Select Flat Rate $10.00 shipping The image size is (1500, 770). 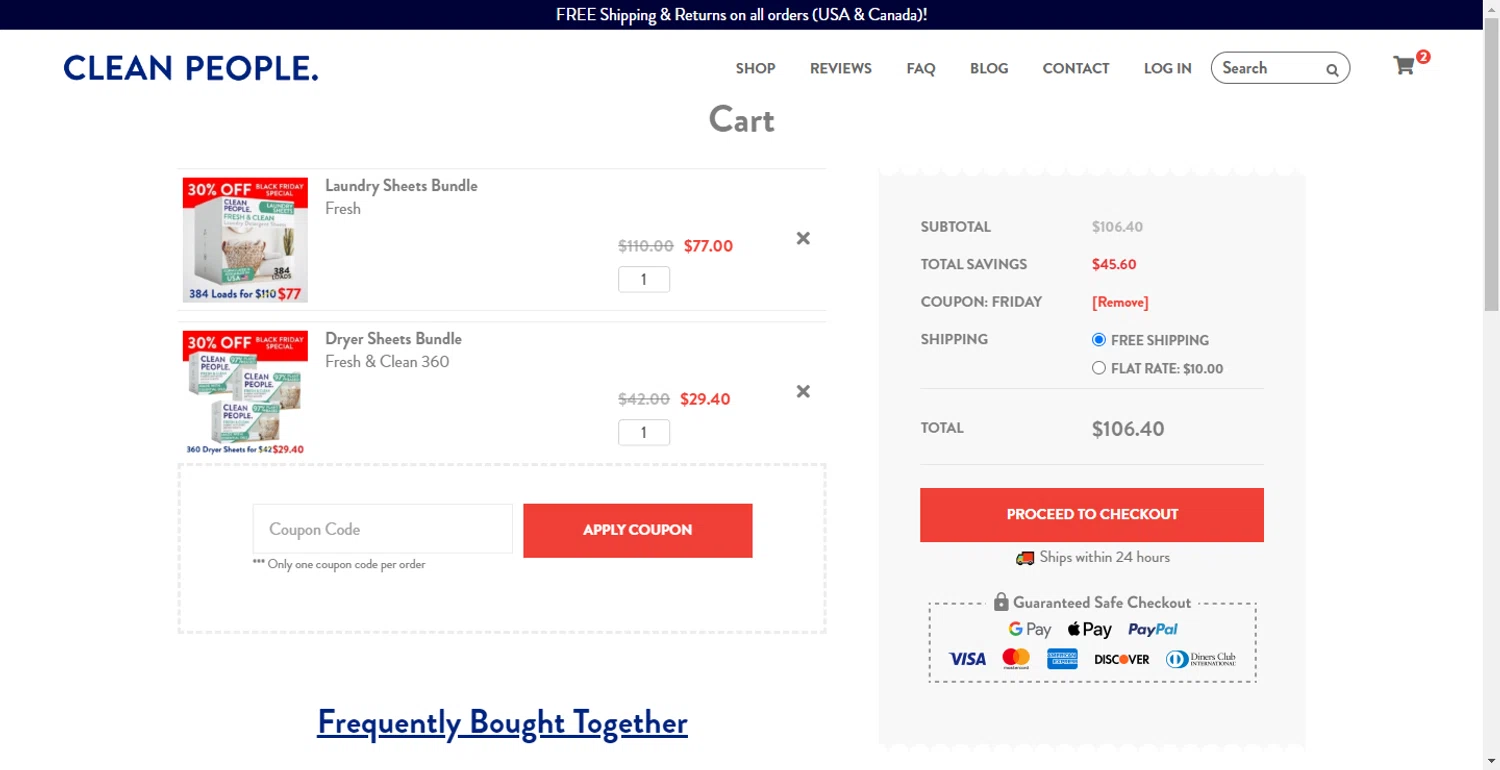[x=1099, y=368]
